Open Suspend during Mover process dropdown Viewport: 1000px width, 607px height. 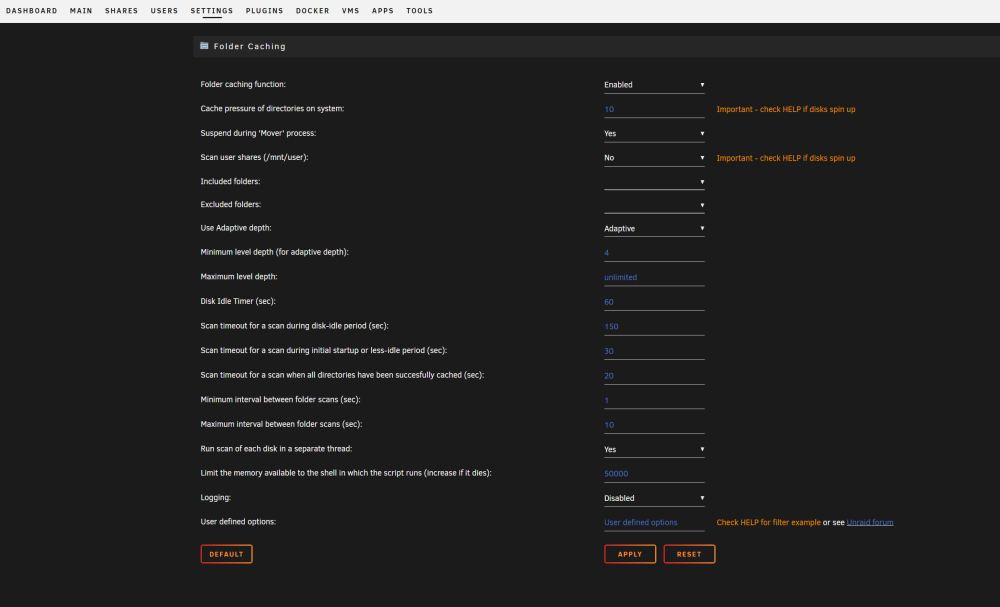654,133
